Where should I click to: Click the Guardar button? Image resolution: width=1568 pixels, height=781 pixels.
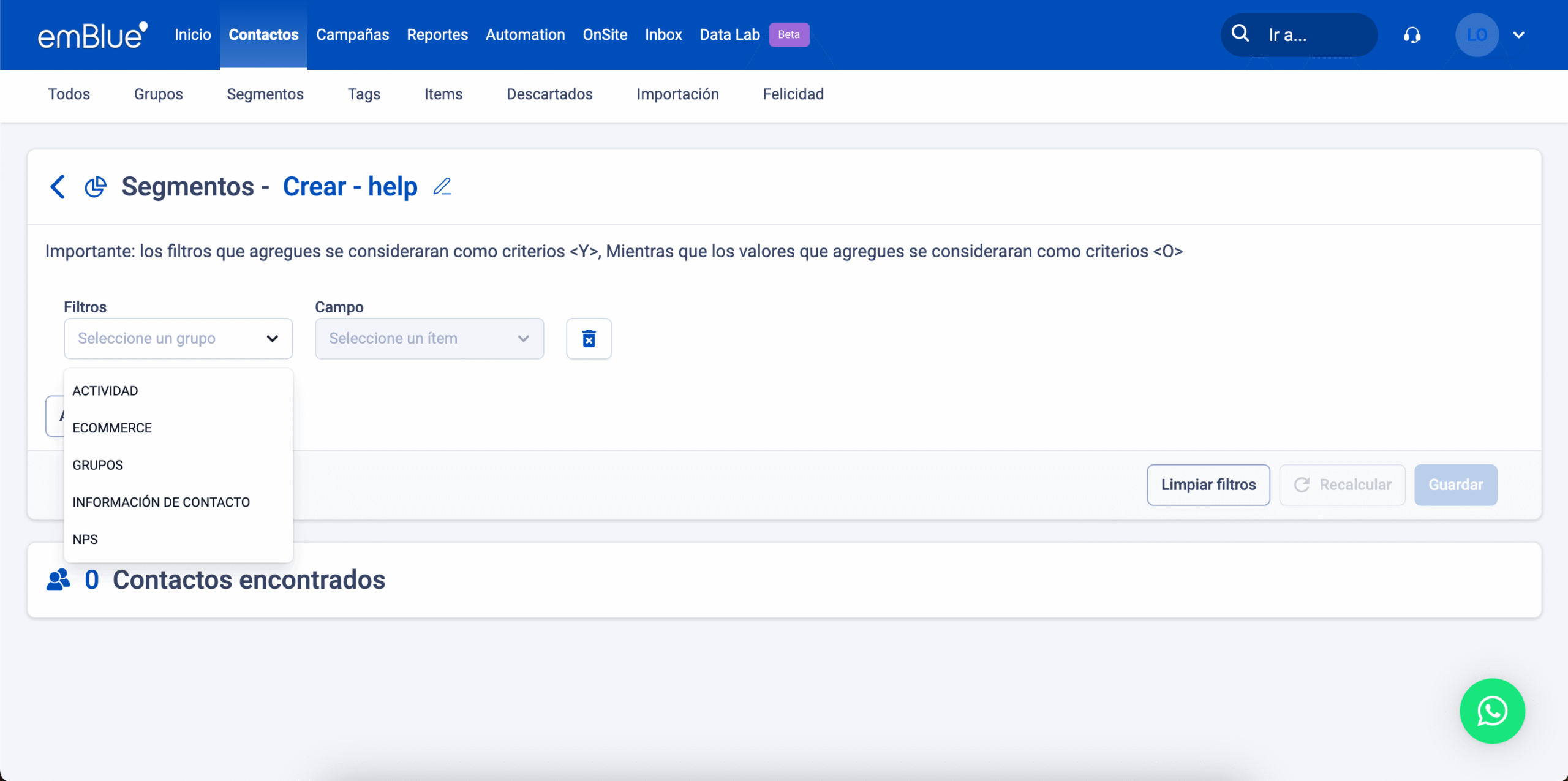pyautogui.click(x=1455, y=485)
